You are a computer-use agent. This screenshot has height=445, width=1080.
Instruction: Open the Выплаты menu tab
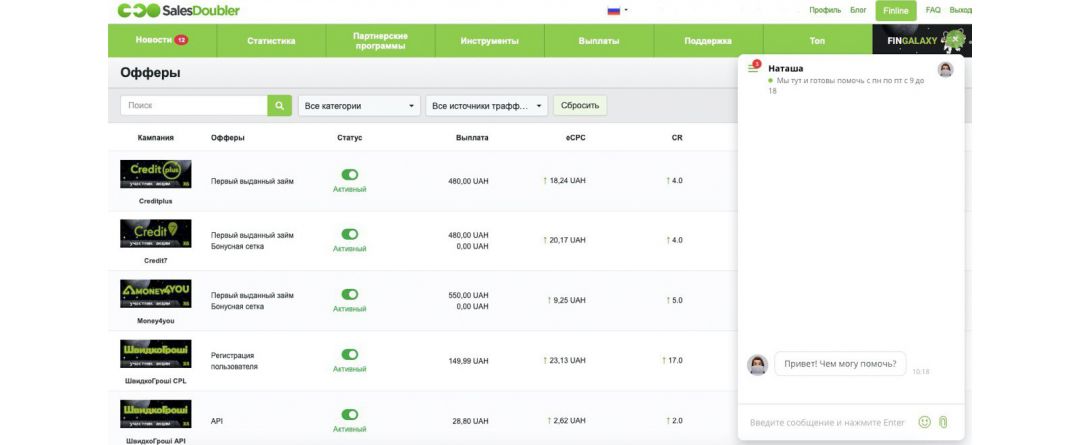tap(599, 41)
